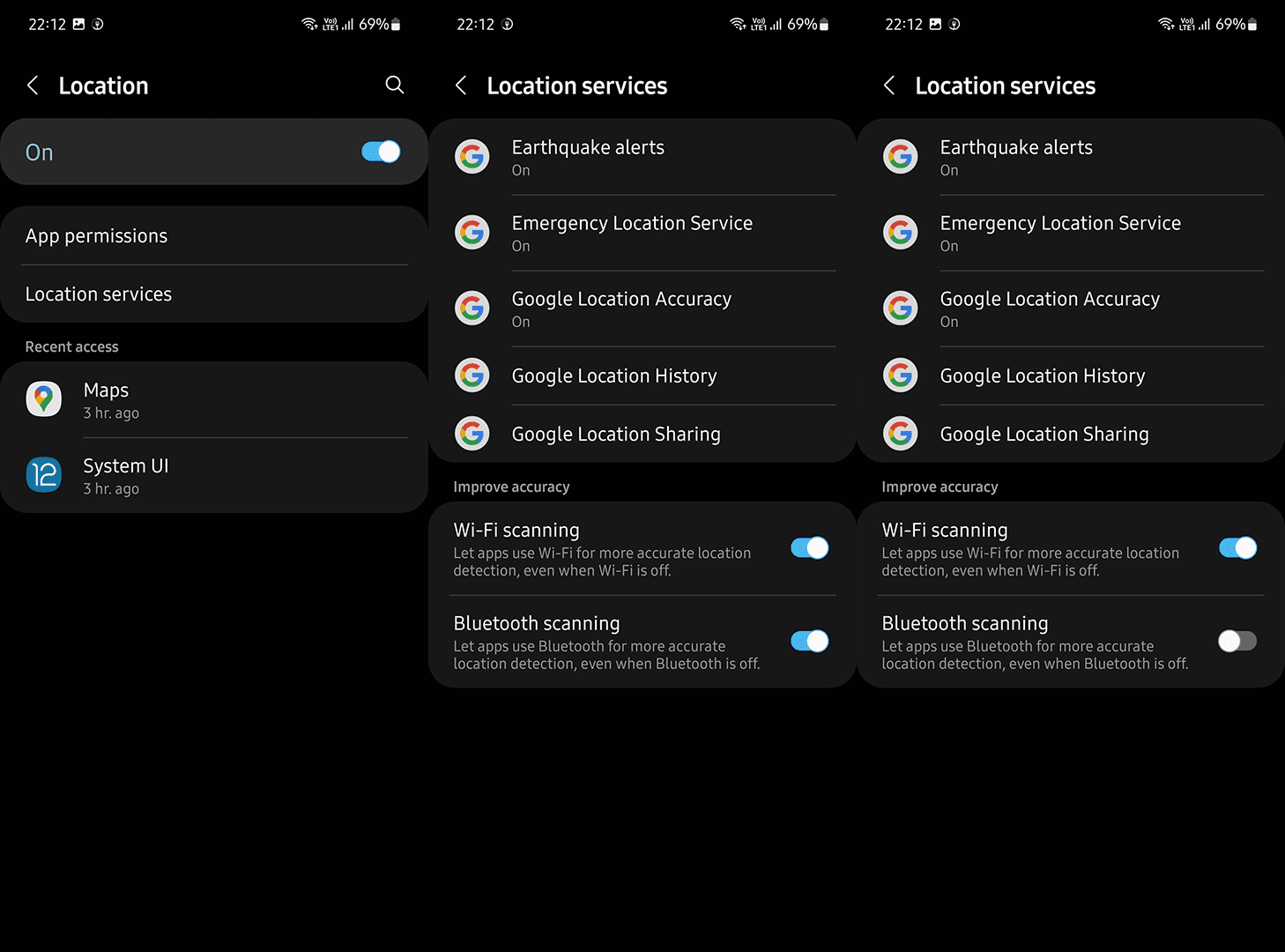Tap Google icon beside Emergency Location Service, middle screen

coord(472,233)
